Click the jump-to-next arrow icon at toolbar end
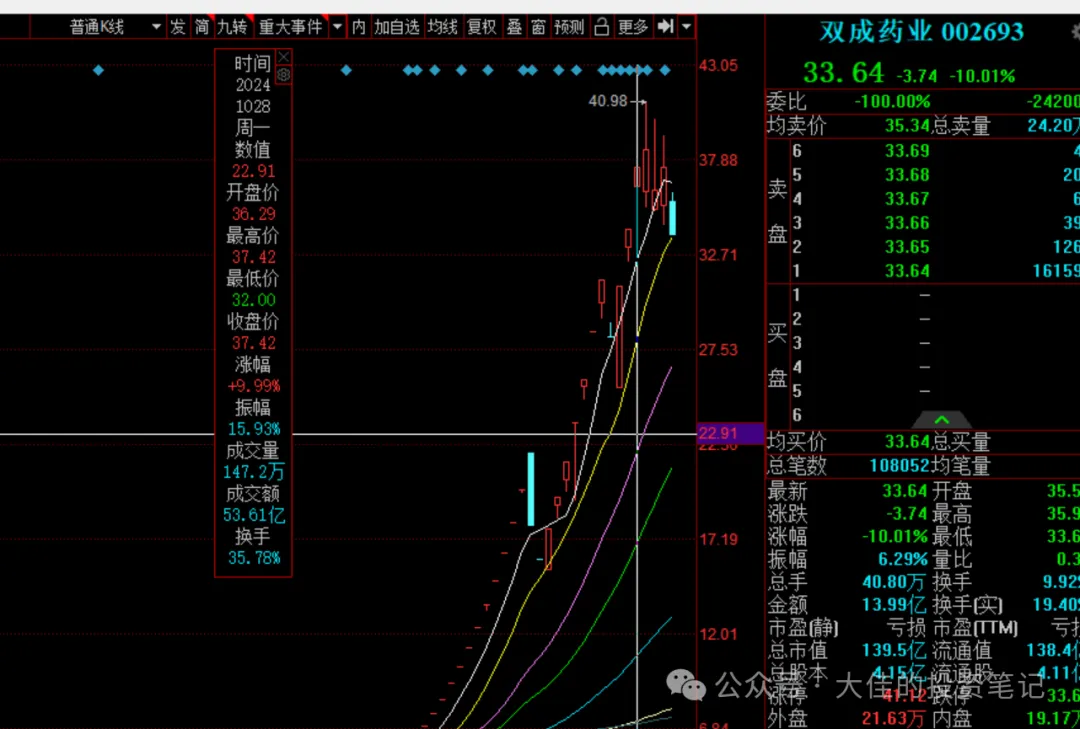1080x729 pixels. pyautogui.click(x=663, y=27)
